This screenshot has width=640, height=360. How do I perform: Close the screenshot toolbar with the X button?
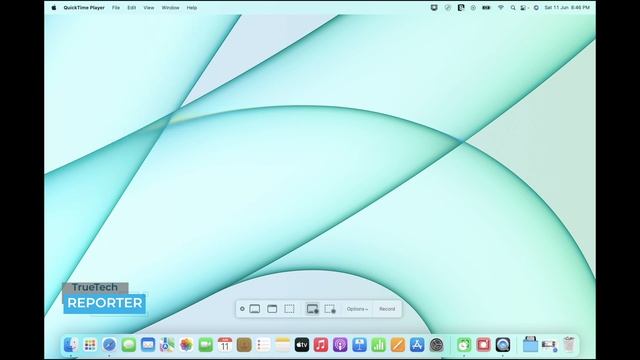point(242,309)
